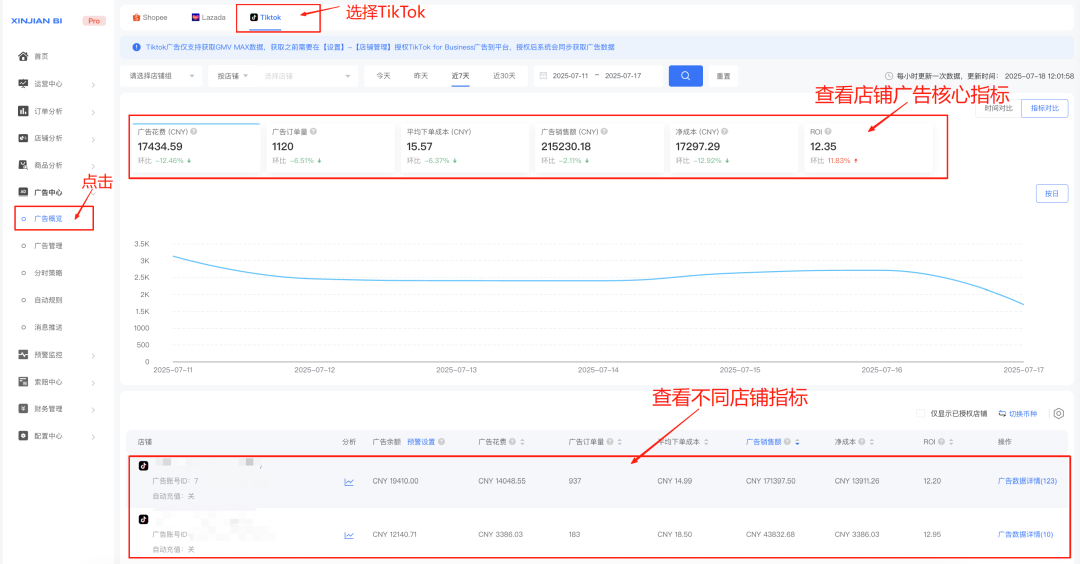Open 广告管理 in sidebar submenu

pyautogui.click(x=48, y=246)
